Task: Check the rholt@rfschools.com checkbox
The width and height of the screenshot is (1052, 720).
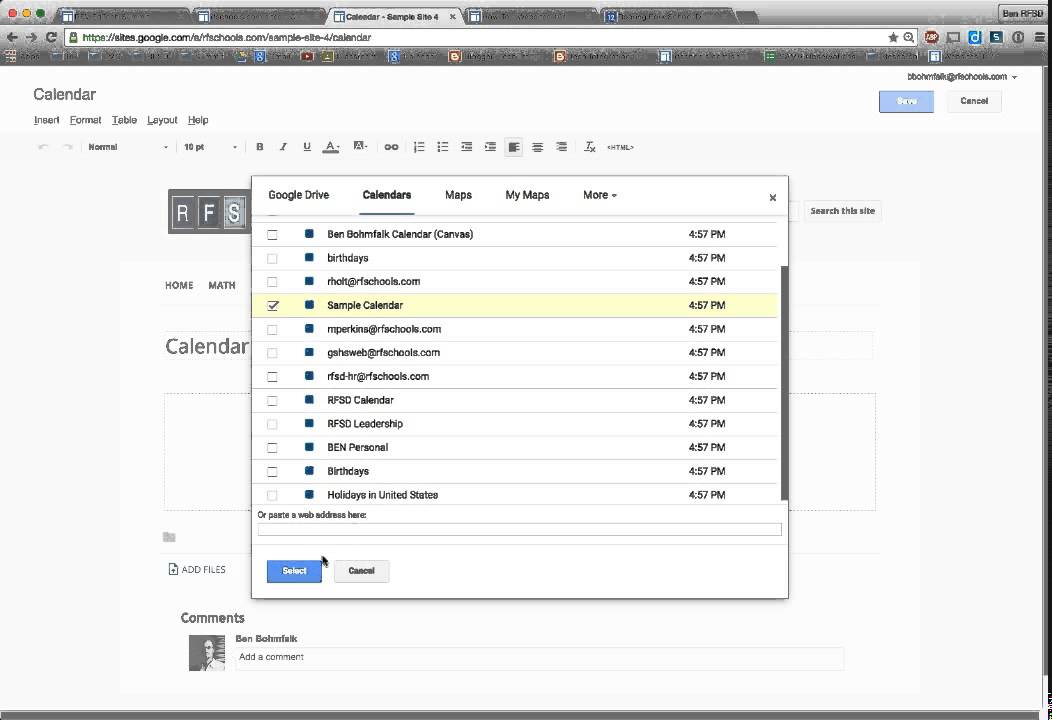Action: (272, 282)
